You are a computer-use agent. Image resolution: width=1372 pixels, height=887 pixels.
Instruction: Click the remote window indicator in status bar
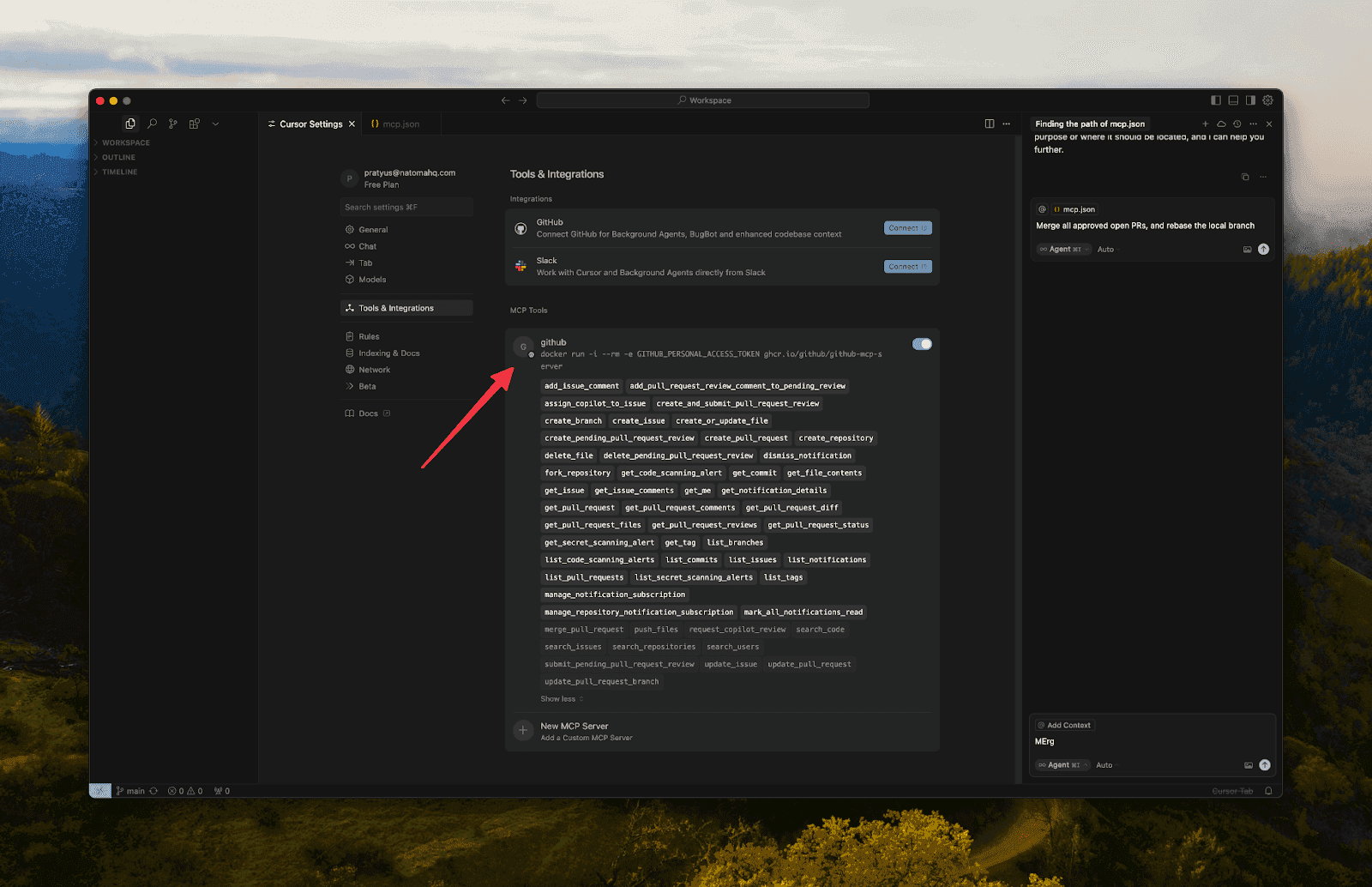pyautogui.click(x=100, y=791)
